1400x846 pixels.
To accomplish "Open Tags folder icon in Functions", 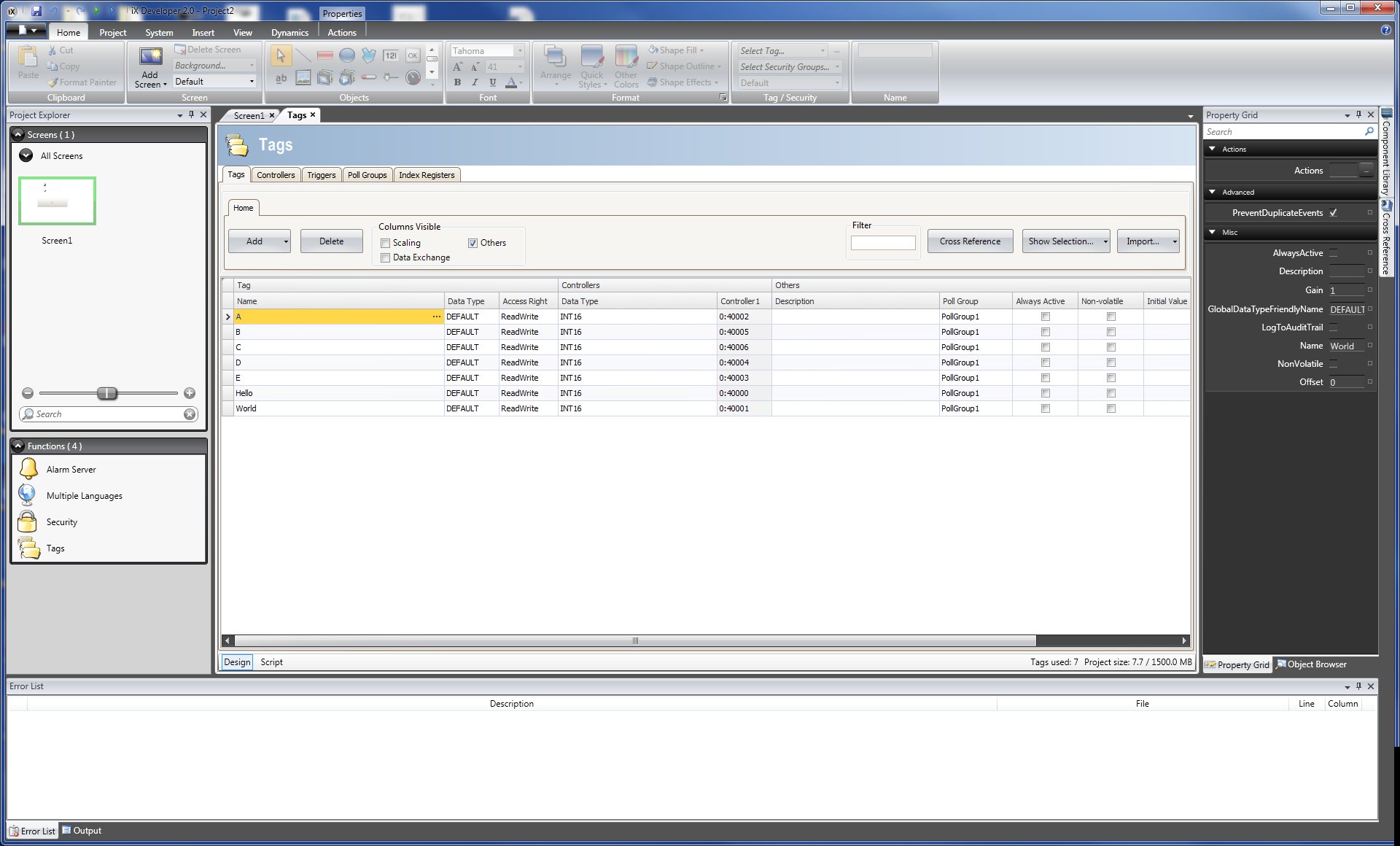I will tap(29, 548).
